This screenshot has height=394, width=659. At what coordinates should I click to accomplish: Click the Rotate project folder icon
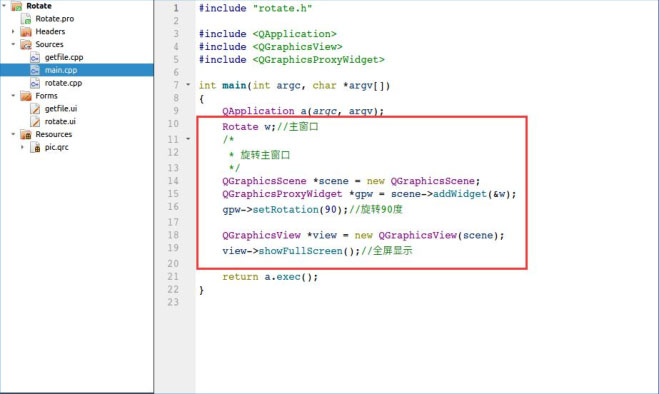[16, 6]
